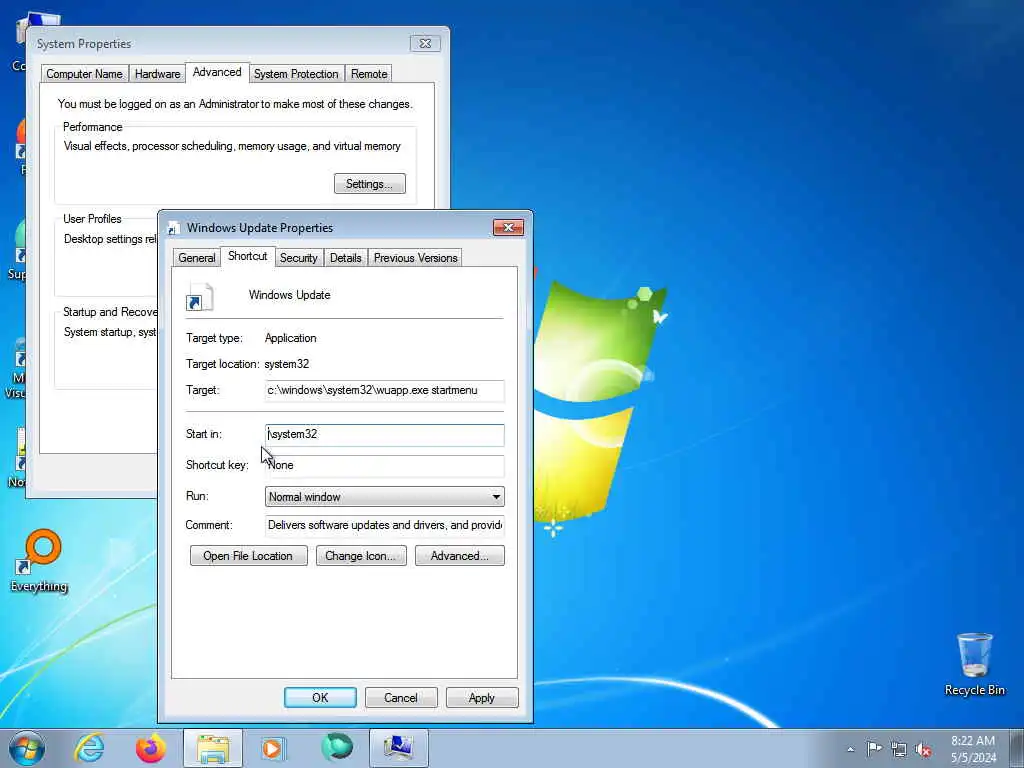The height and width of the screenshot is (768, 1024).
Task: Click the Start in input field
Action: tap(385, 434)
